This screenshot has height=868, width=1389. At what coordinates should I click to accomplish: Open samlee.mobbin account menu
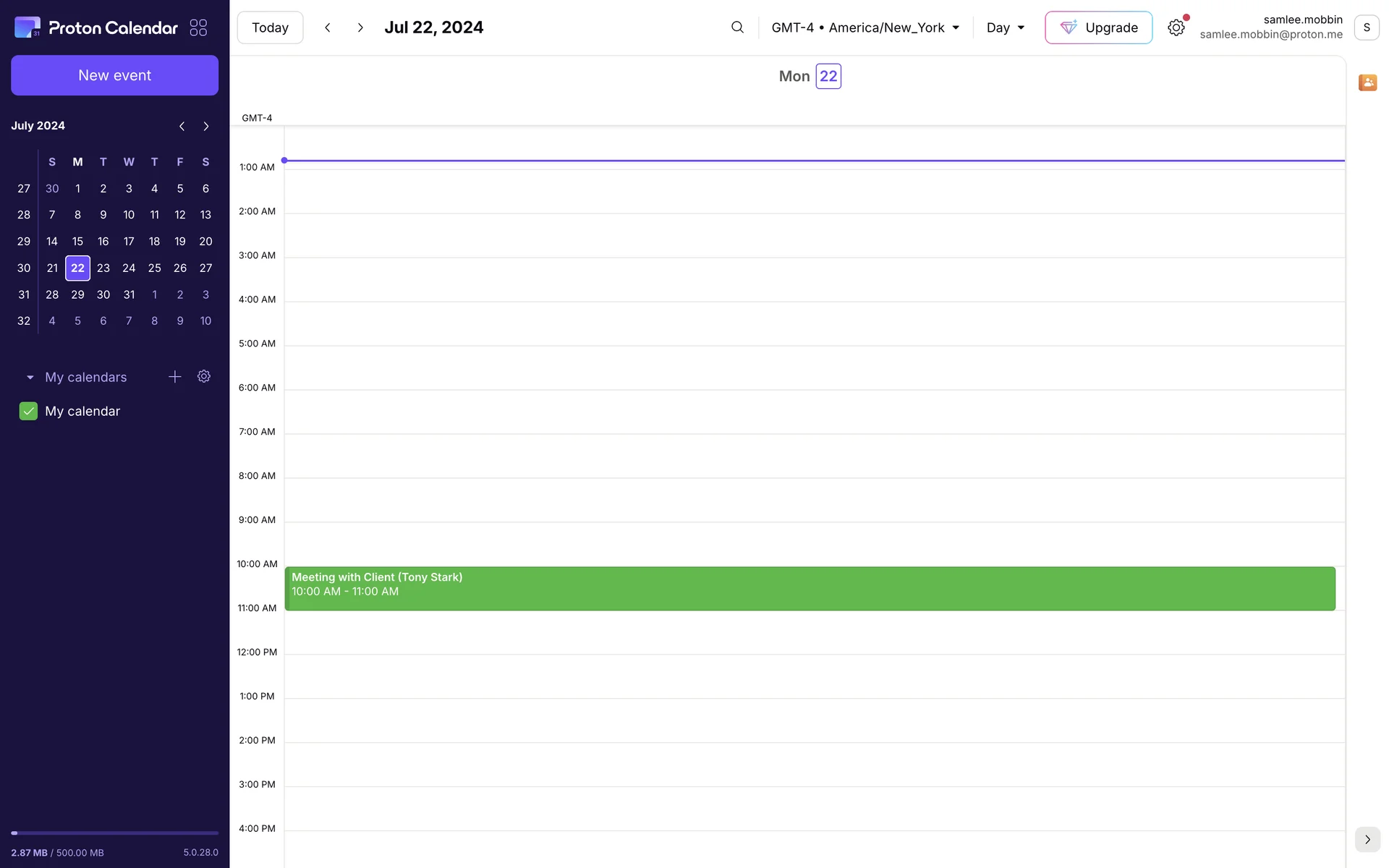(1367, 27)
